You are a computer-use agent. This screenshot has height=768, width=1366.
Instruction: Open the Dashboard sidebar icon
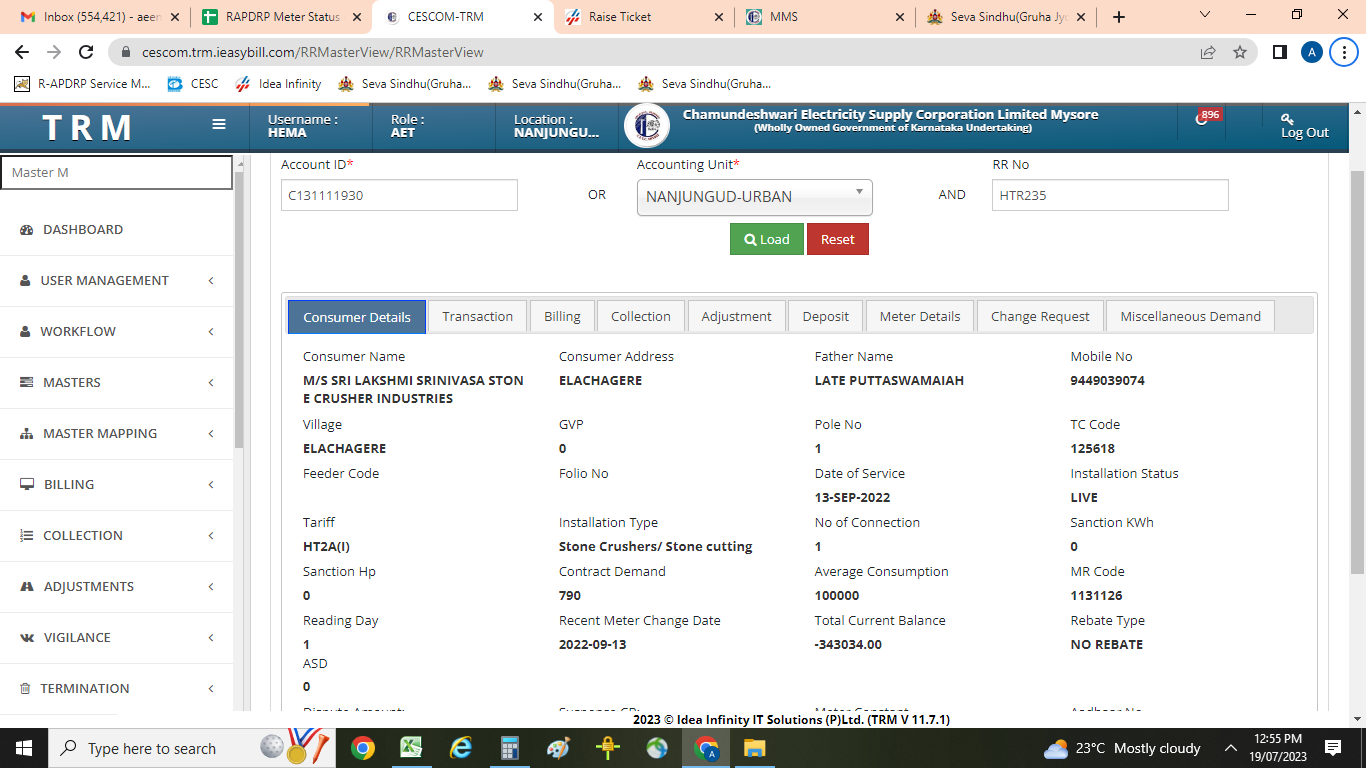(x=27, y=230)
